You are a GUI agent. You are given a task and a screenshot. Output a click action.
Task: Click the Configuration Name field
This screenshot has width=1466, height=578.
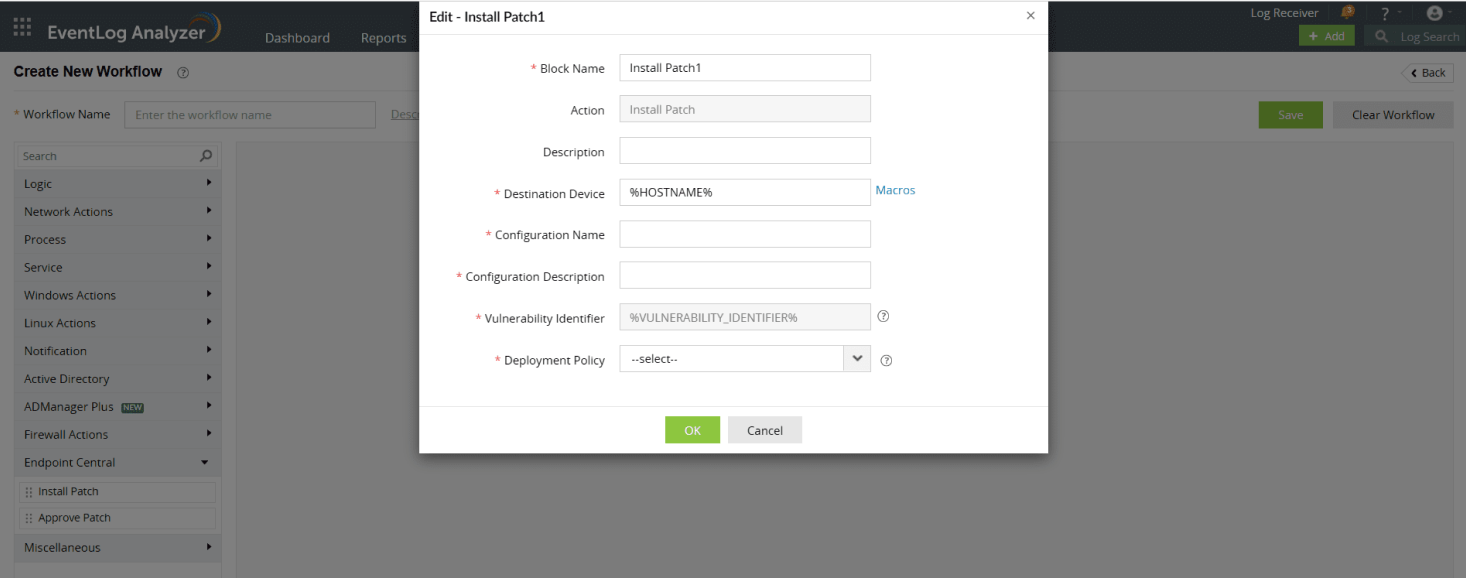click(x=745, y=234)
